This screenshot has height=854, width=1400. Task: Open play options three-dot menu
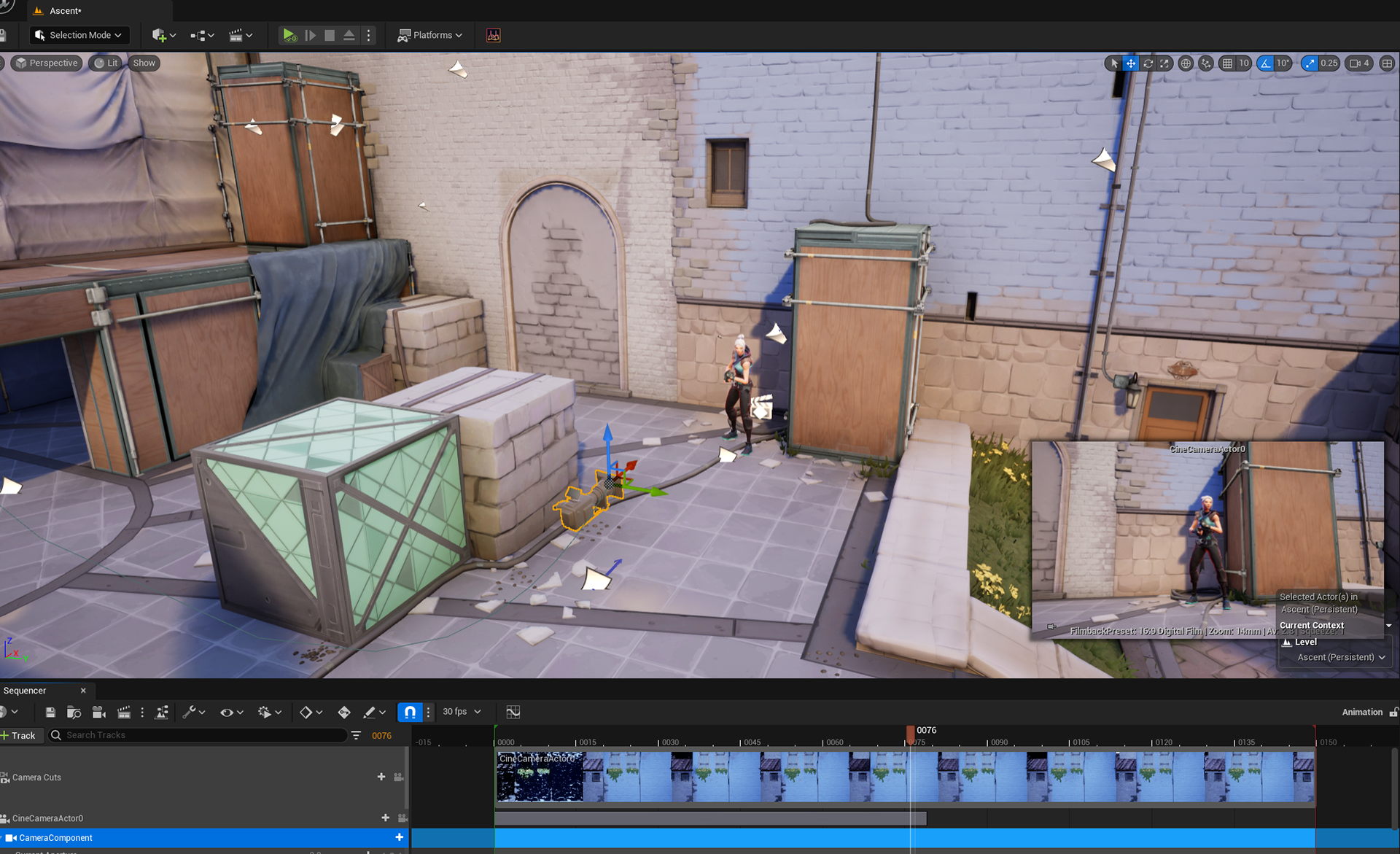point(368,35)
